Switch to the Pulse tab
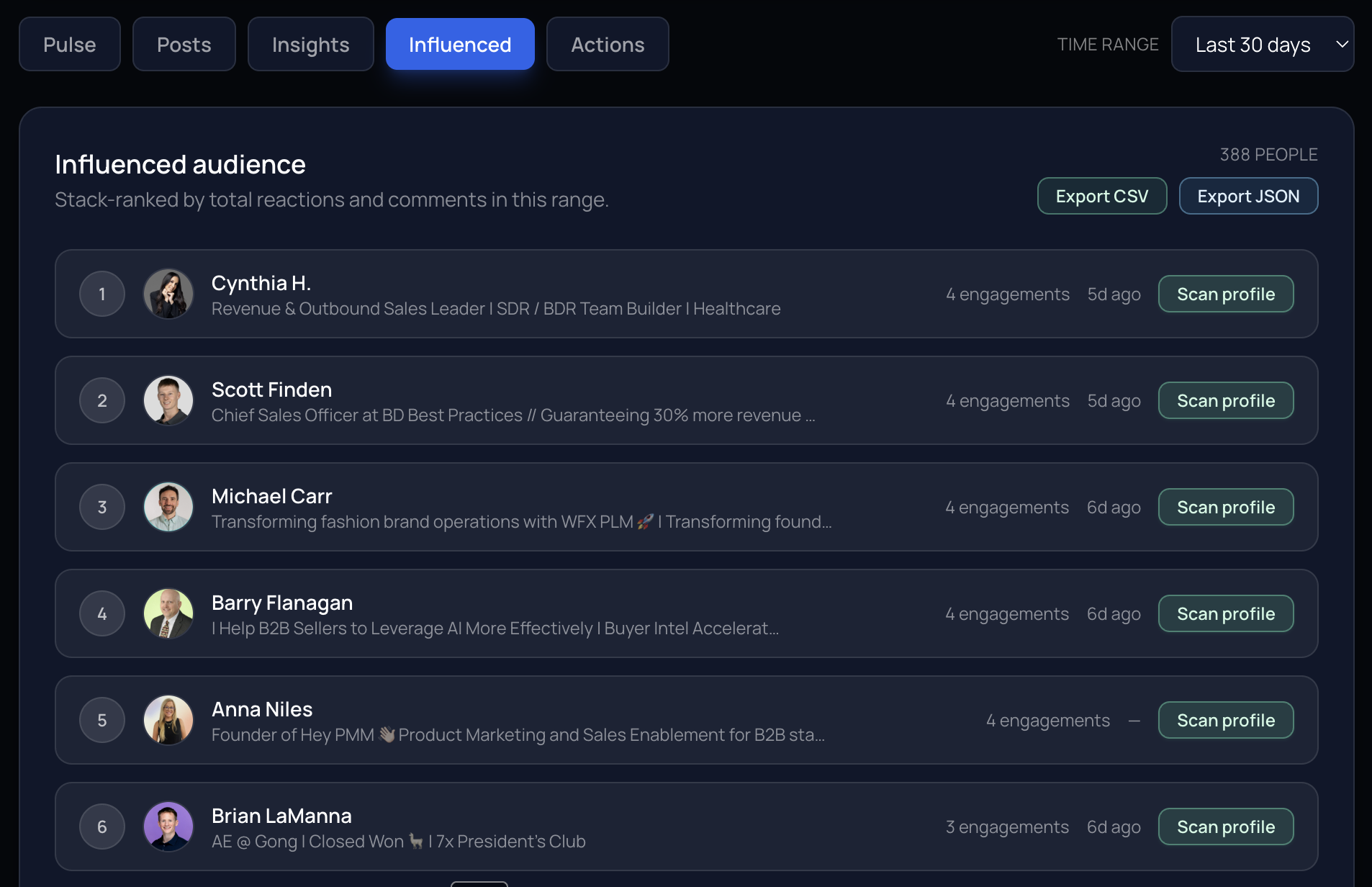Image resolution: width=1372 pixels, height=887 pixels. pos(69,44)
